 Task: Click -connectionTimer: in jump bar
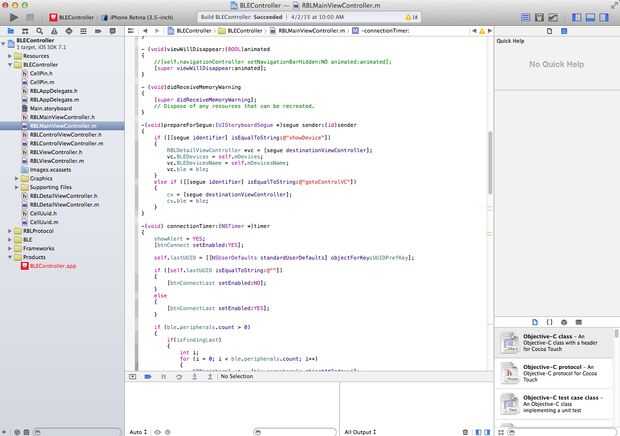381,31
